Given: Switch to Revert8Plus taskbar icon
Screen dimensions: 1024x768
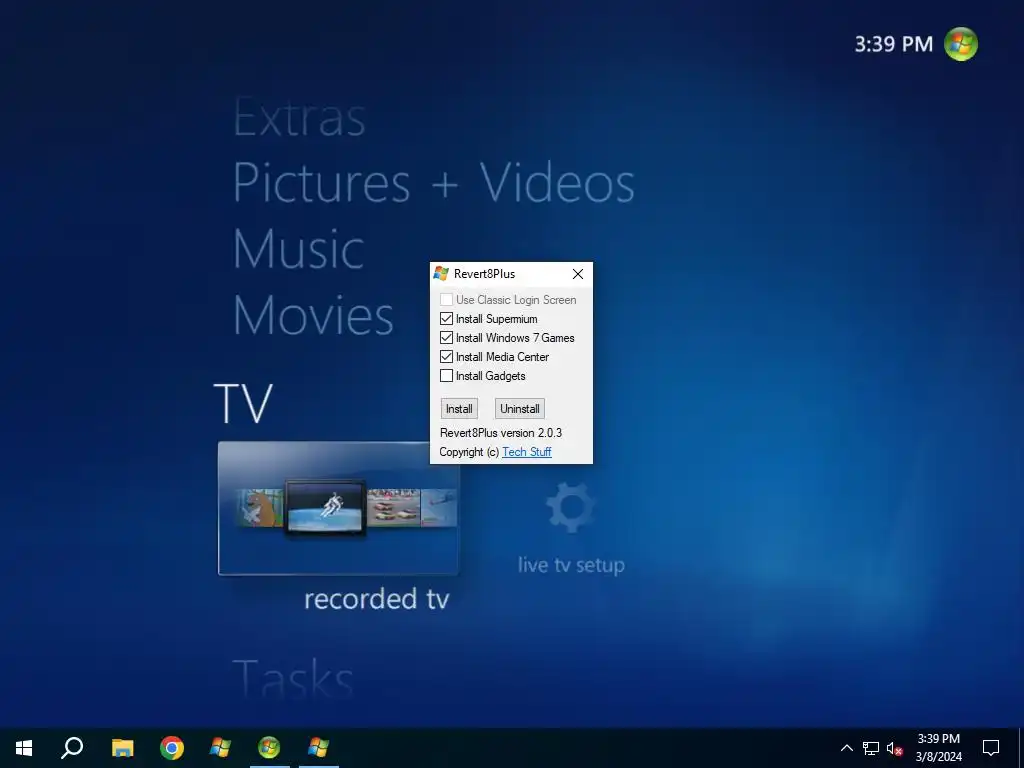Looking at the screenshot, I should pos(319,748).
